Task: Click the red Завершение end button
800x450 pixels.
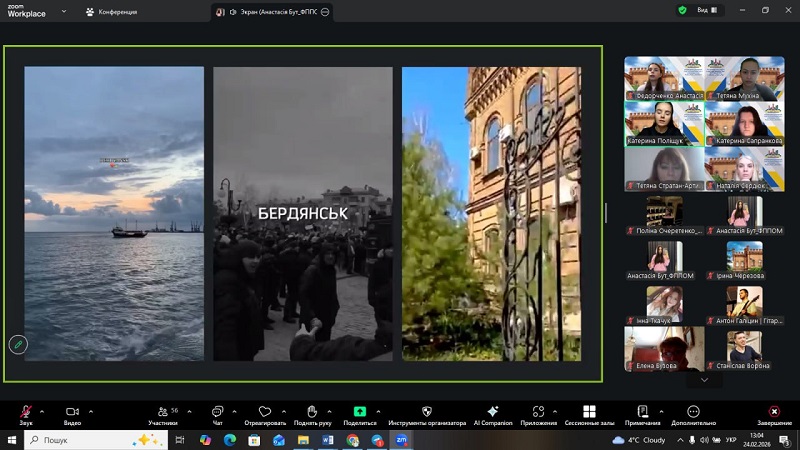Action: point(773,412)
